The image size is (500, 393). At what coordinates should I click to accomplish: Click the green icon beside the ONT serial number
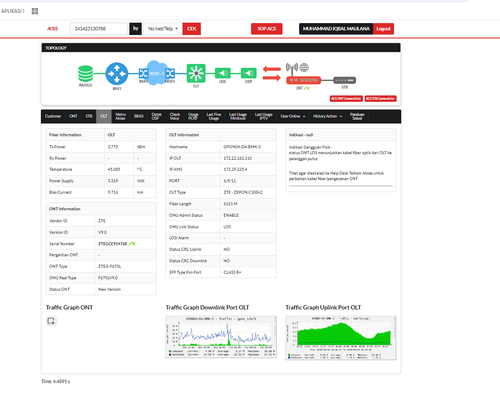point(132,244)
